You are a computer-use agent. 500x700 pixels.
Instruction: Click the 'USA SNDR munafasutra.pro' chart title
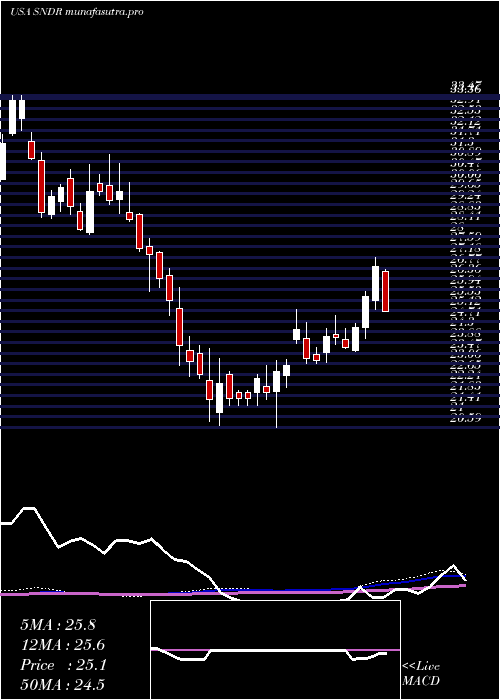[76, 12]
